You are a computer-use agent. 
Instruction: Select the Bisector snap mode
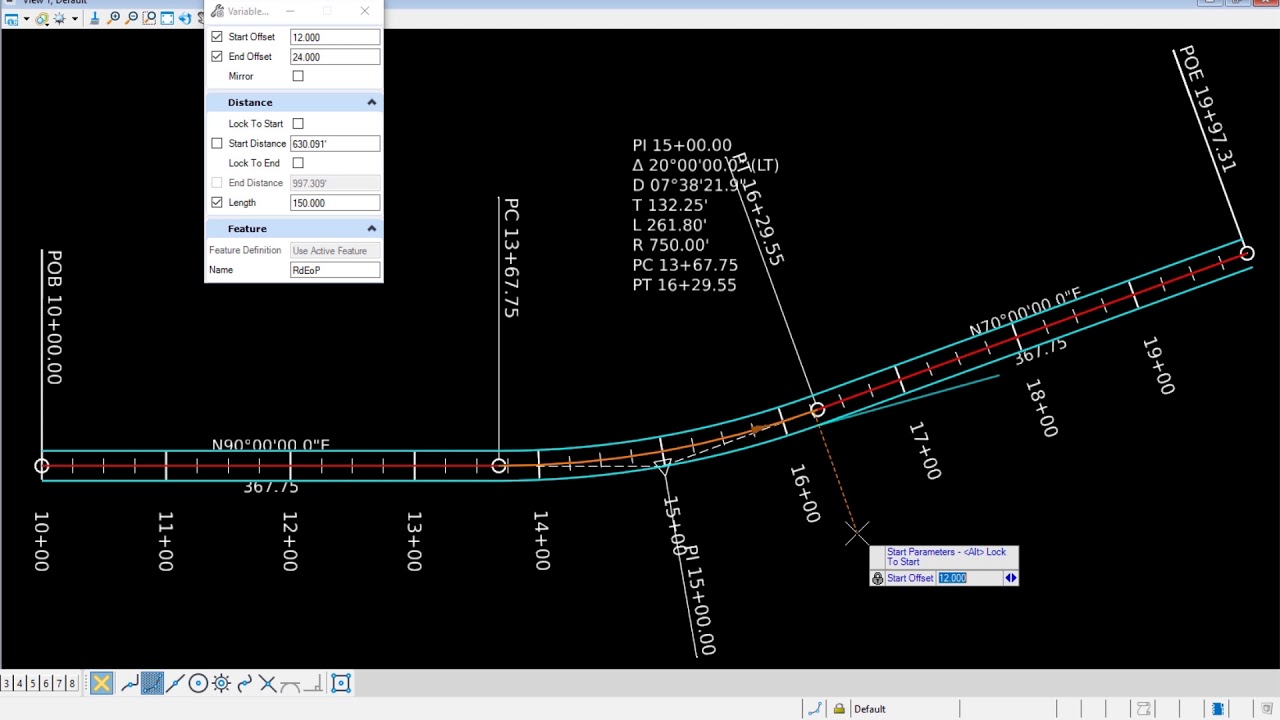(x=244, y=684)
